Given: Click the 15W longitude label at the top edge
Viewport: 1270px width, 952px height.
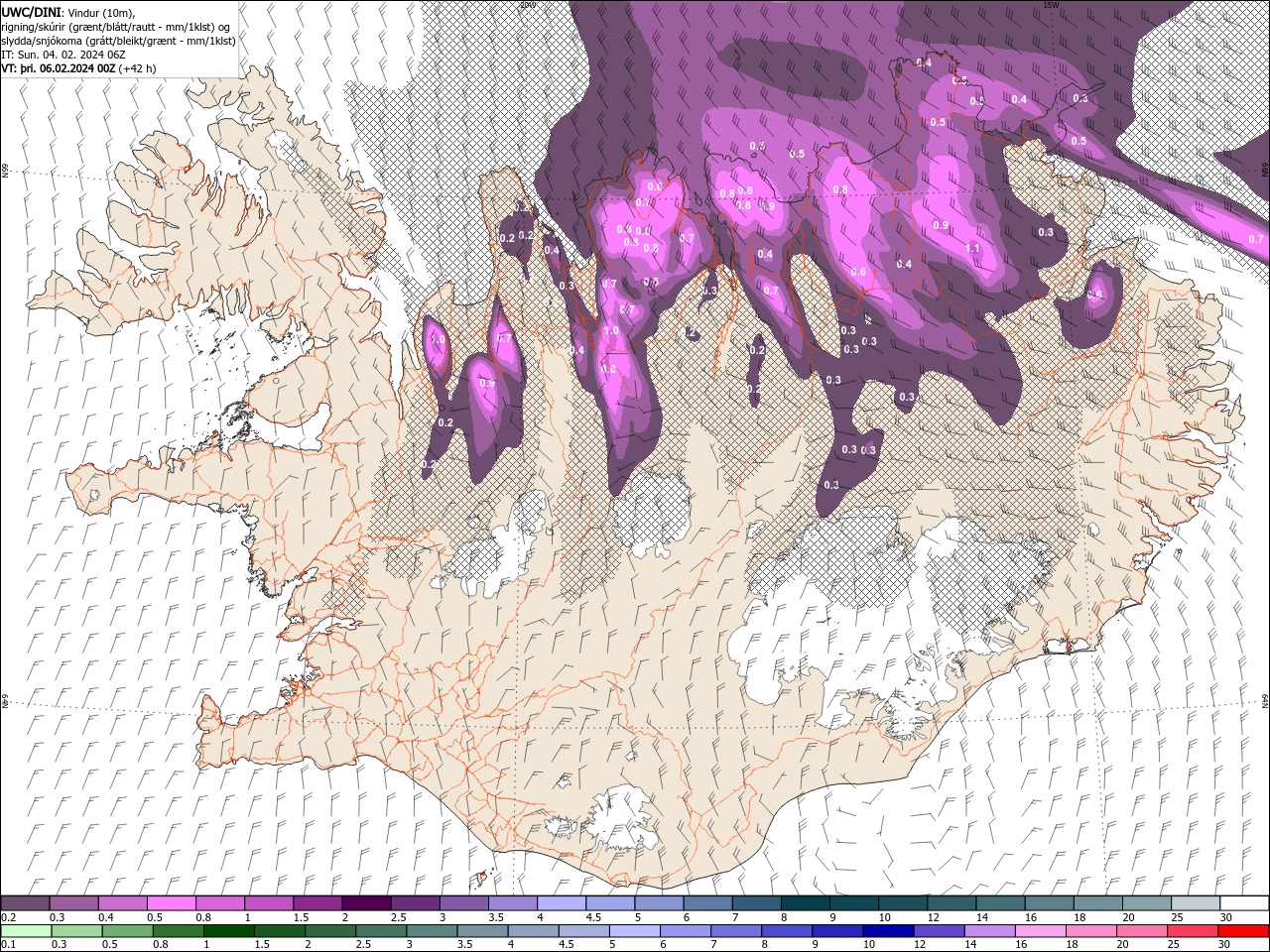Looking at the screenshot, I should click(1051, 5).
